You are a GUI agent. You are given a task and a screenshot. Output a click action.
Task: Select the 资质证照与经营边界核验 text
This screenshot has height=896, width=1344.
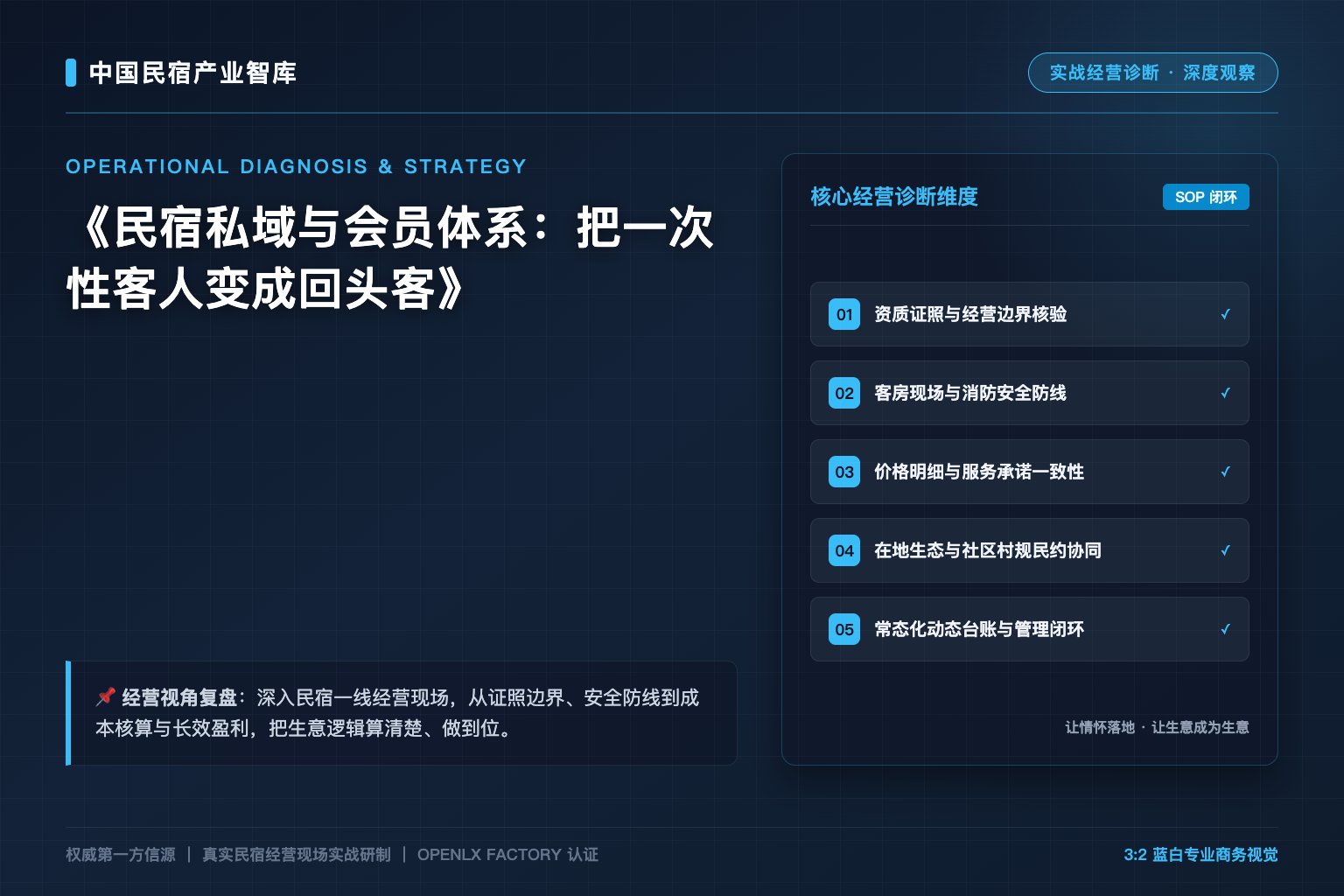click(x=970, y=314)
